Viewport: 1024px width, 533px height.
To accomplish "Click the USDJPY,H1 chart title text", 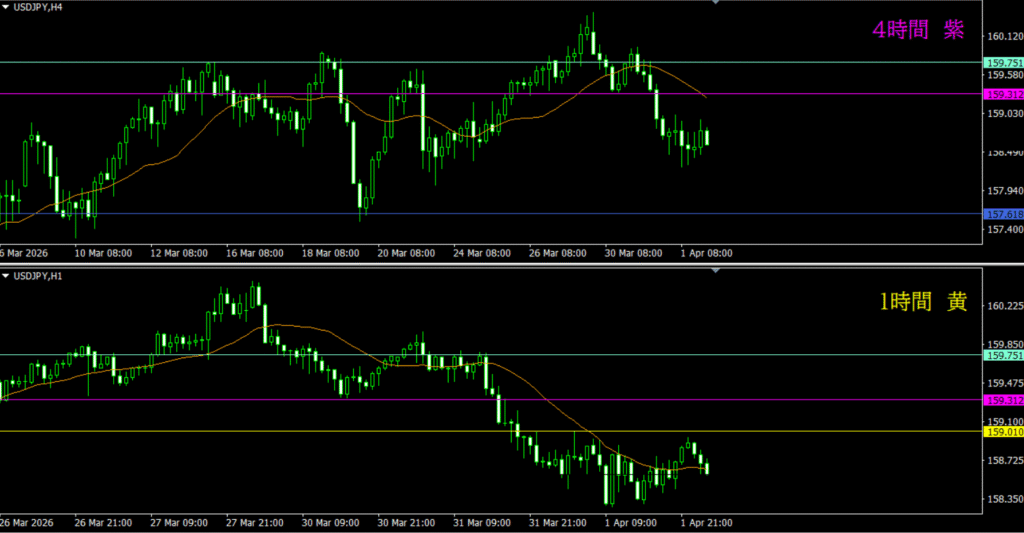I will (41, 275).
